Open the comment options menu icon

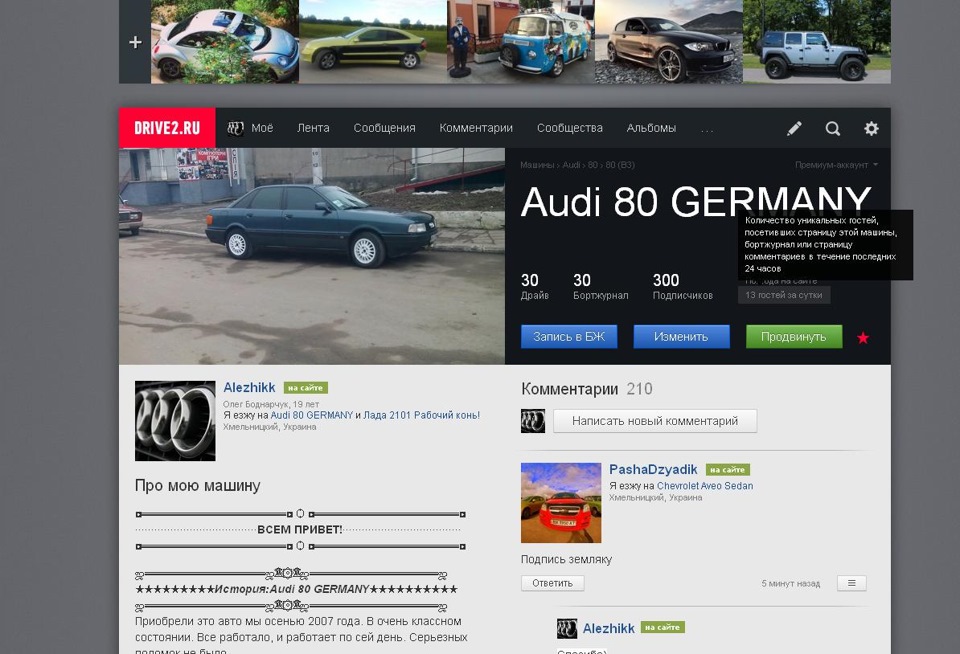(852, 583)
